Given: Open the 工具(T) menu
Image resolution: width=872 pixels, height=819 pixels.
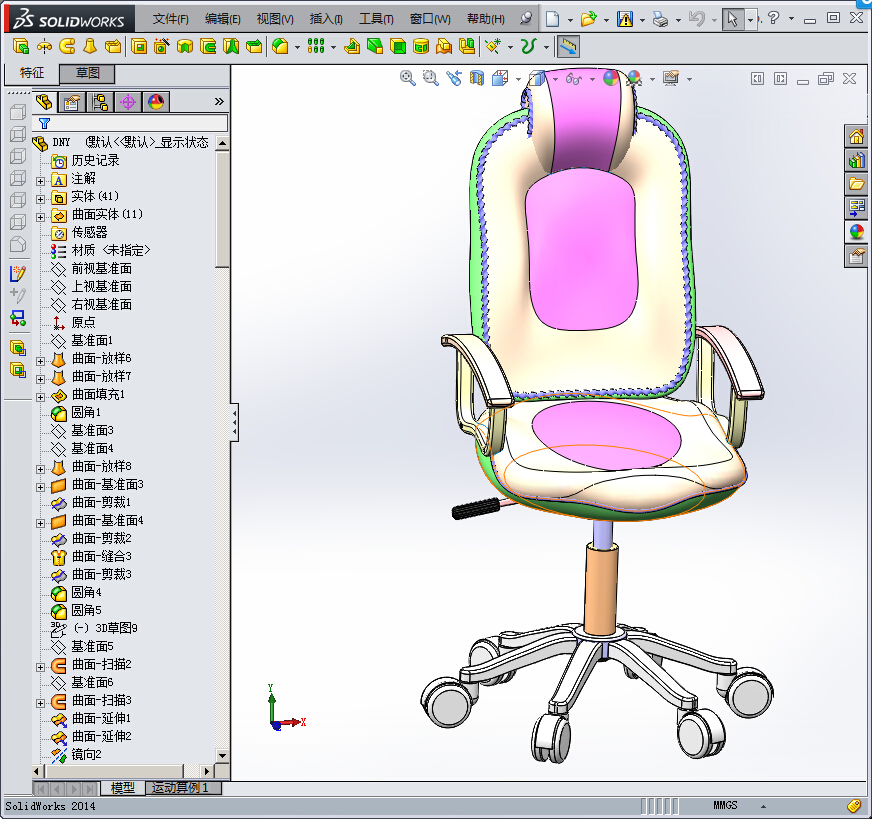Looking at the screenshot, I should (376, 19).
